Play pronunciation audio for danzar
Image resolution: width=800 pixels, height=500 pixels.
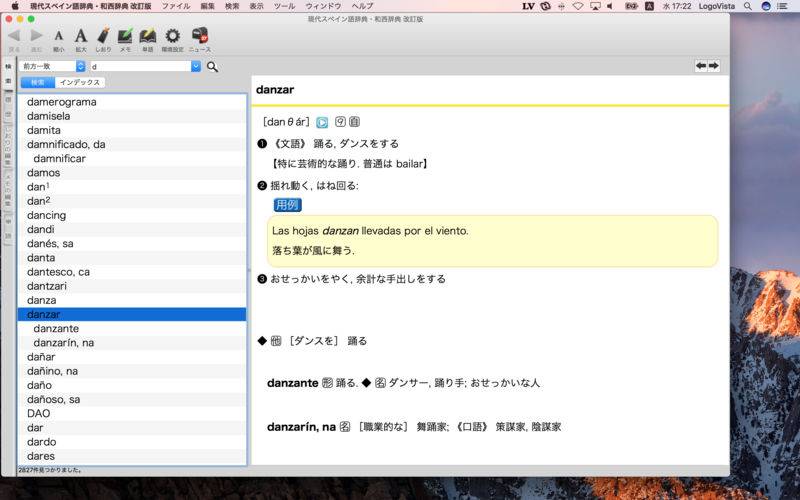pyautogui.click(x=322, y=122)
